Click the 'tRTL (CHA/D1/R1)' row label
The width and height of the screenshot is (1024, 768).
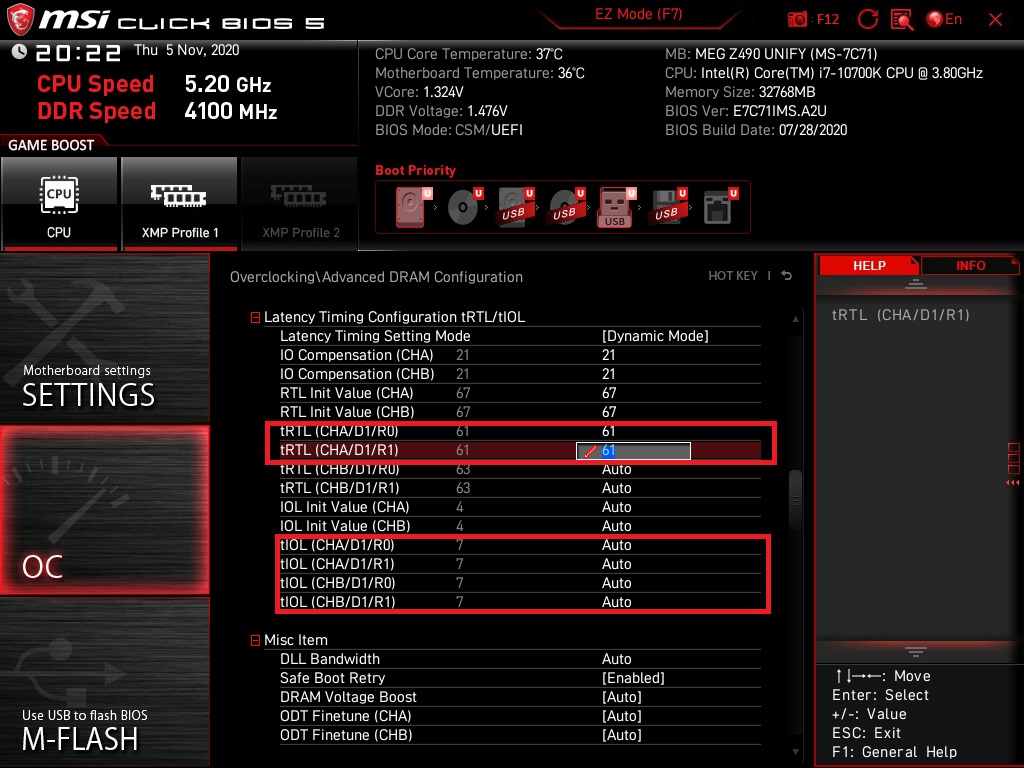[339, 450]
